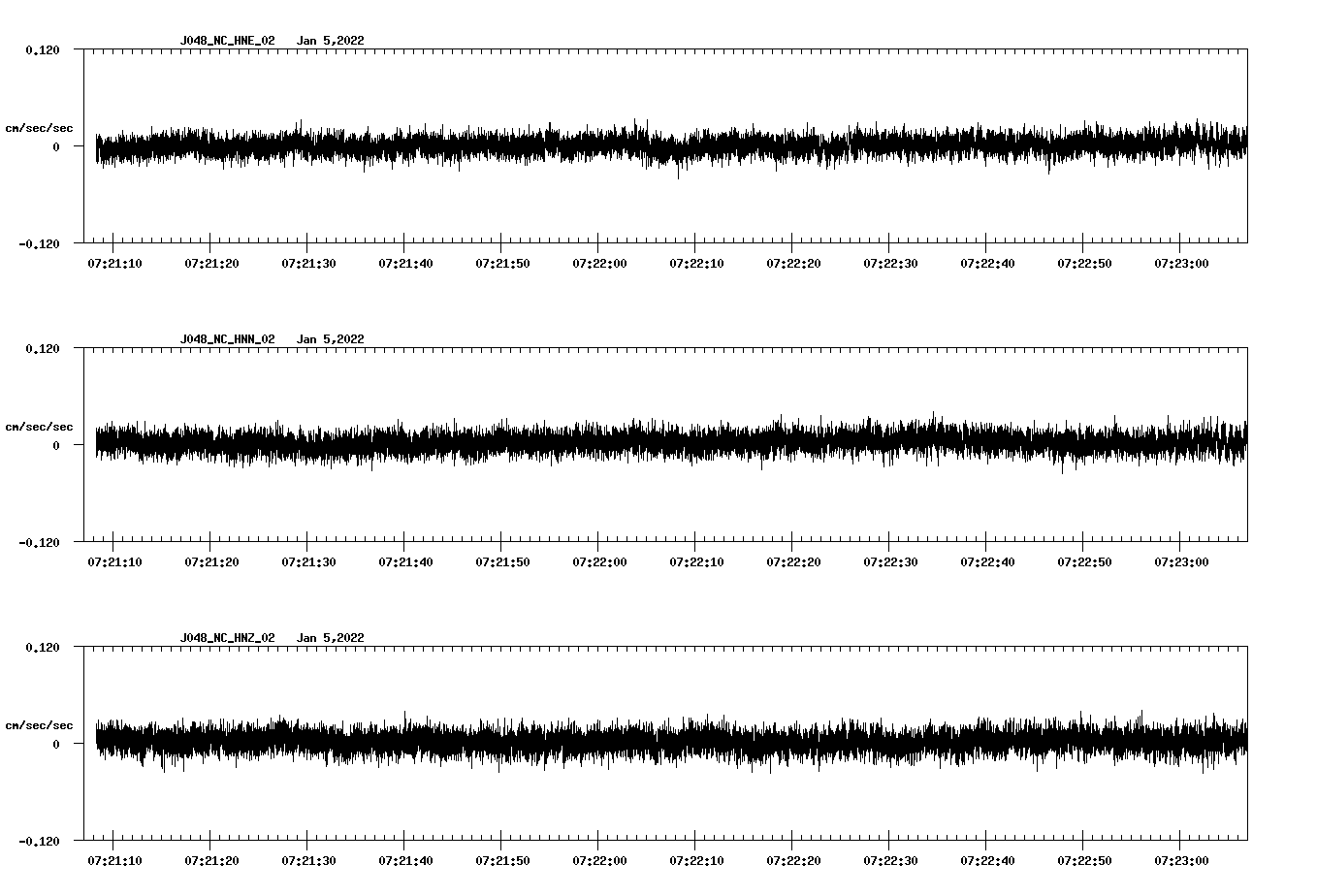Click the Jan 5,2022 date on HNE plot

tap(331, 41)
